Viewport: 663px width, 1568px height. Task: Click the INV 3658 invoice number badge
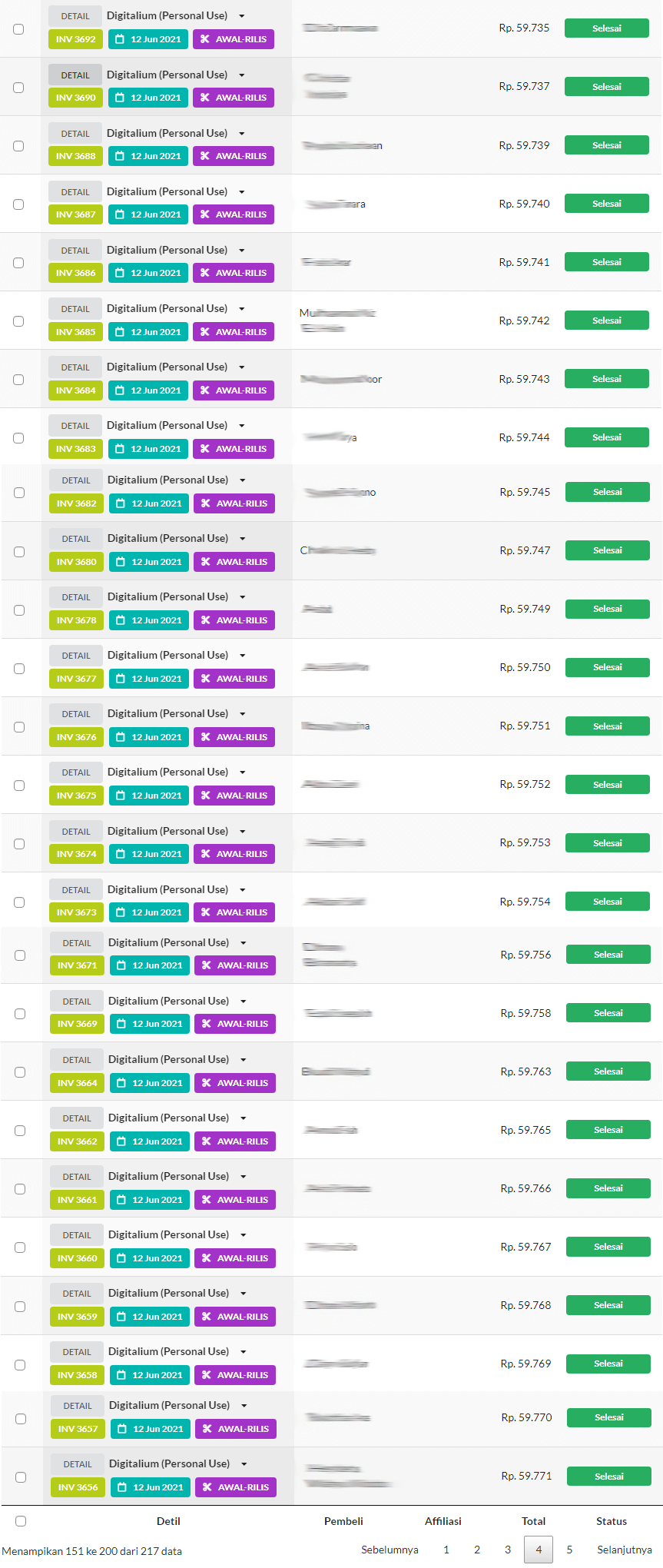[78, 1375]
